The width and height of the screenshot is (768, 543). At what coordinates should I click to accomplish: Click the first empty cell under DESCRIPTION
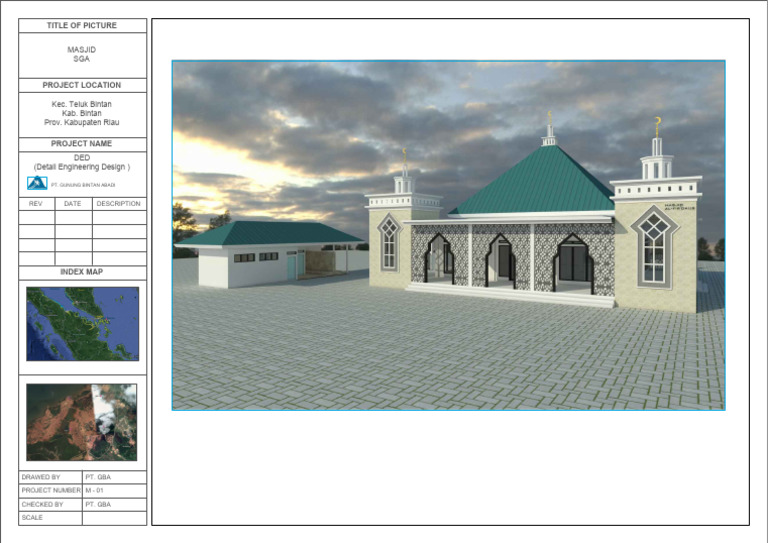click(120, 218)
